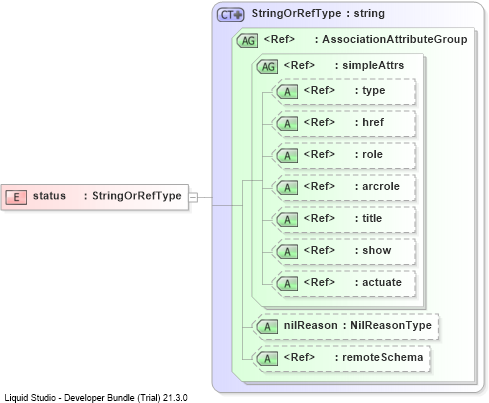
Task: Click the A attribute icon next to title
Action: (x=287, y=220)
